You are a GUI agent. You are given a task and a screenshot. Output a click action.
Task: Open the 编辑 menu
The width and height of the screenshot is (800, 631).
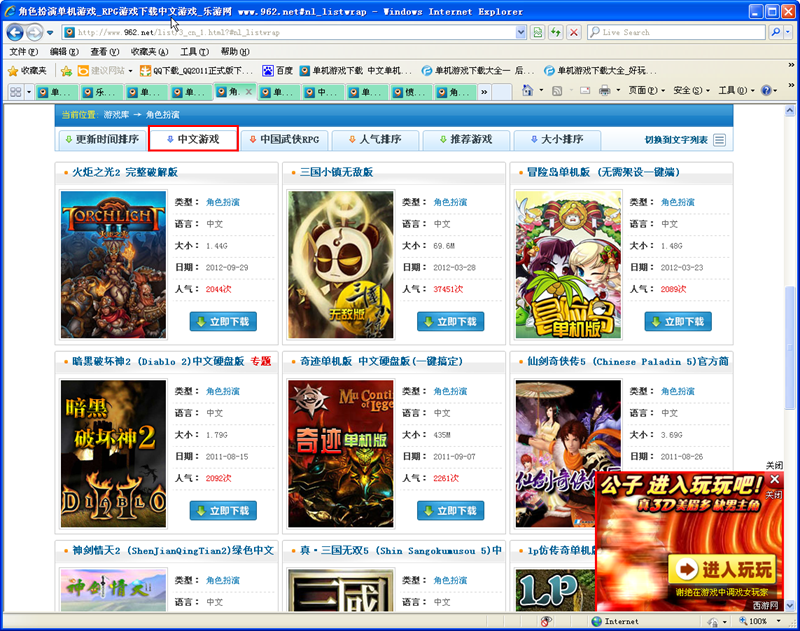point(64,52)
